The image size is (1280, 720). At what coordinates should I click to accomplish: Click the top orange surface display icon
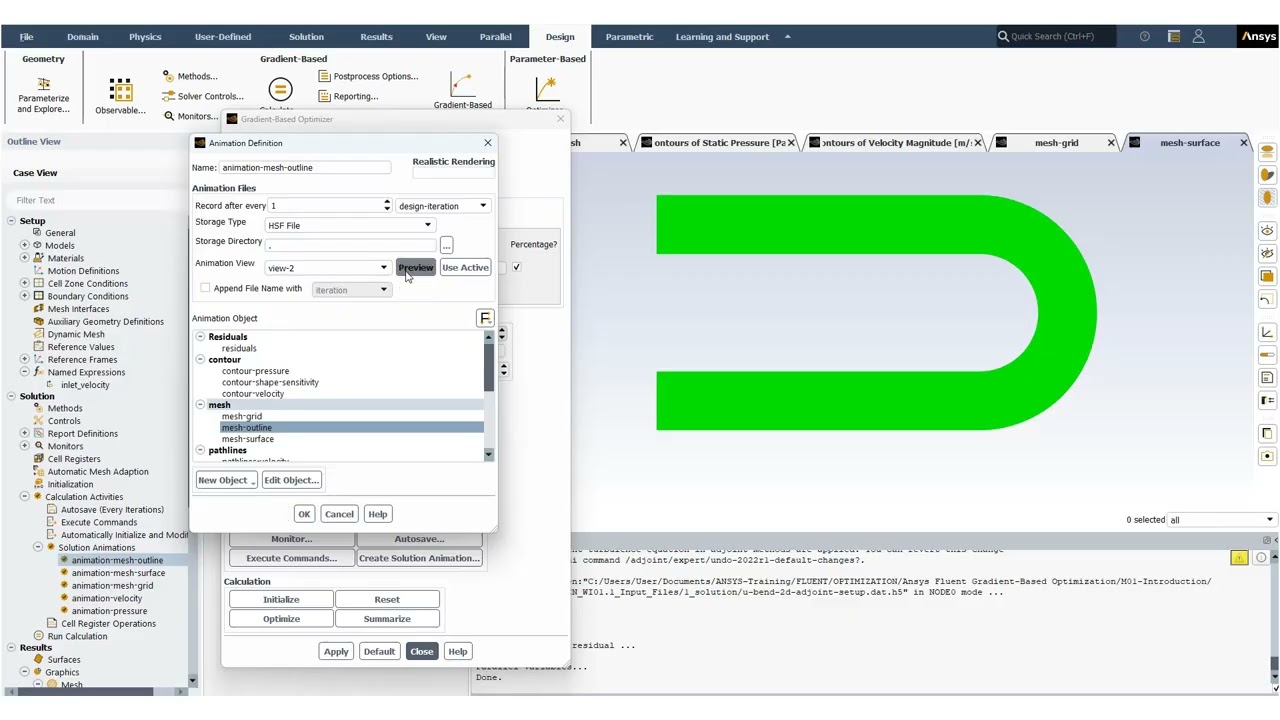tap(1267, 152)
